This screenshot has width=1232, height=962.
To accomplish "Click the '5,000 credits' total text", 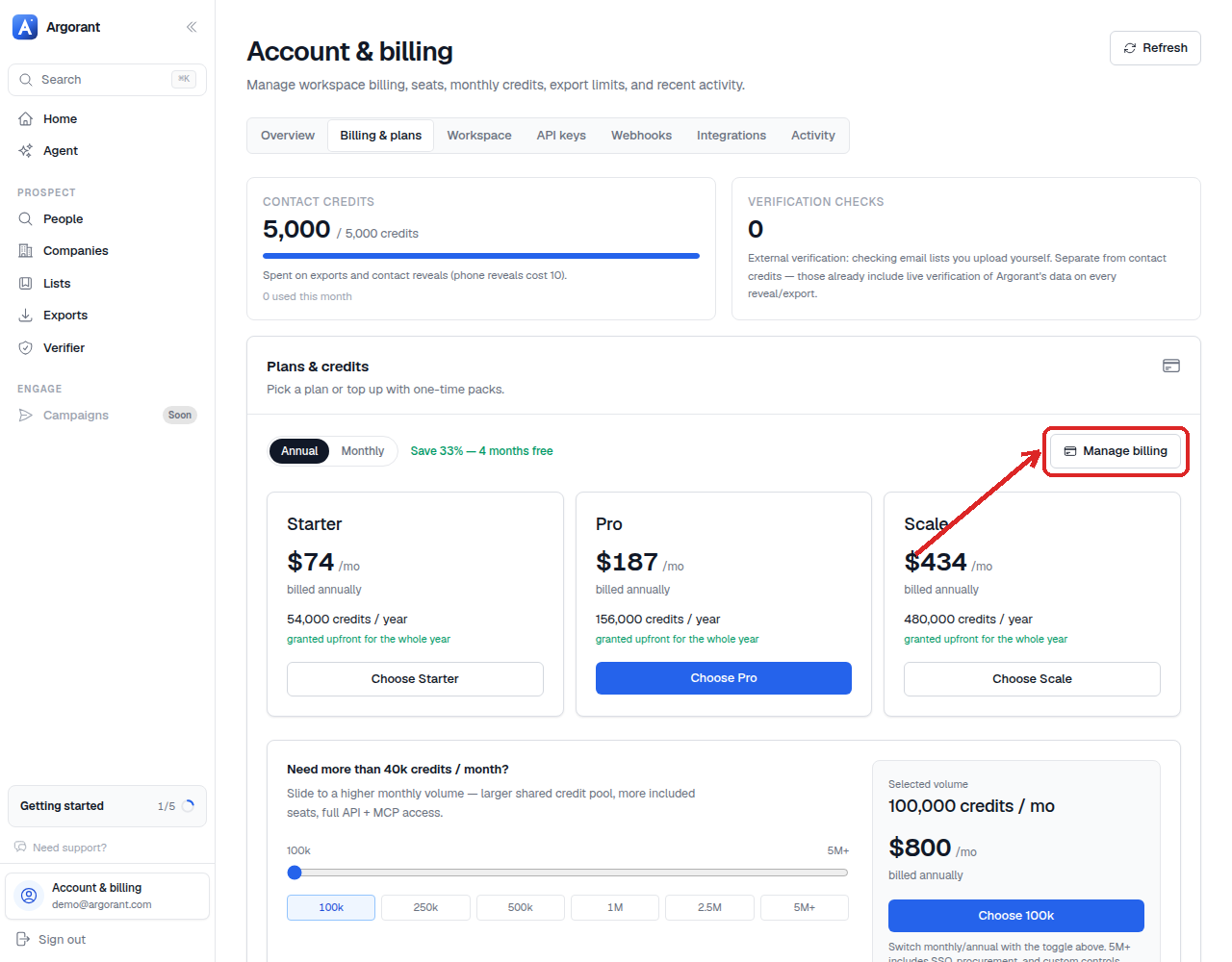I will point(382,234).
